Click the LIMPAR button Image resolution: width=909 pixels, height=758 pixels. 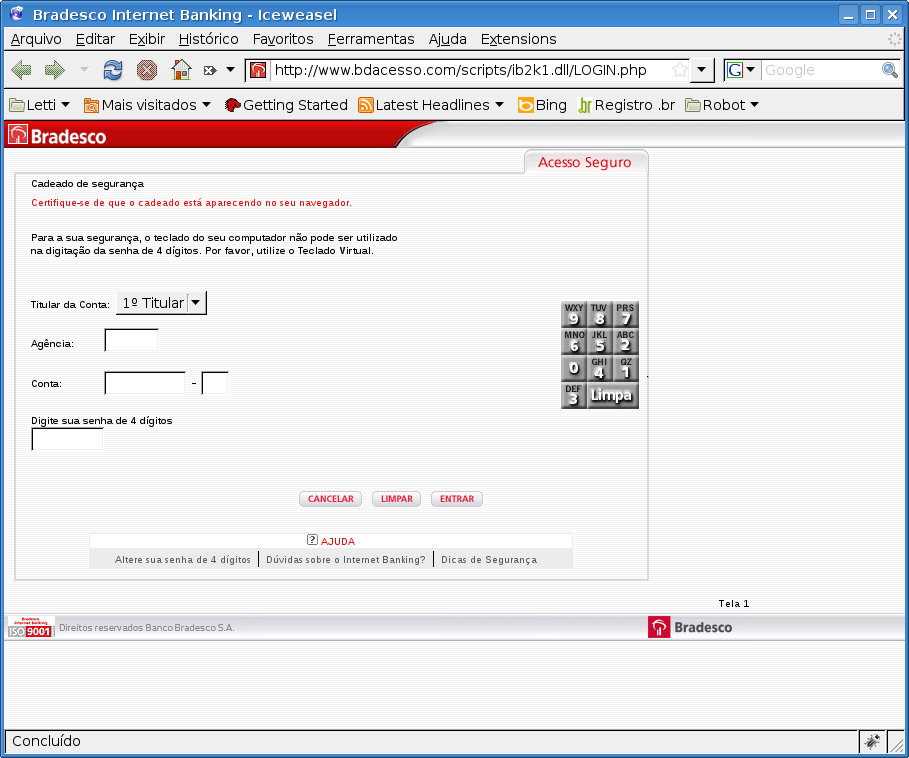(397, 499)
